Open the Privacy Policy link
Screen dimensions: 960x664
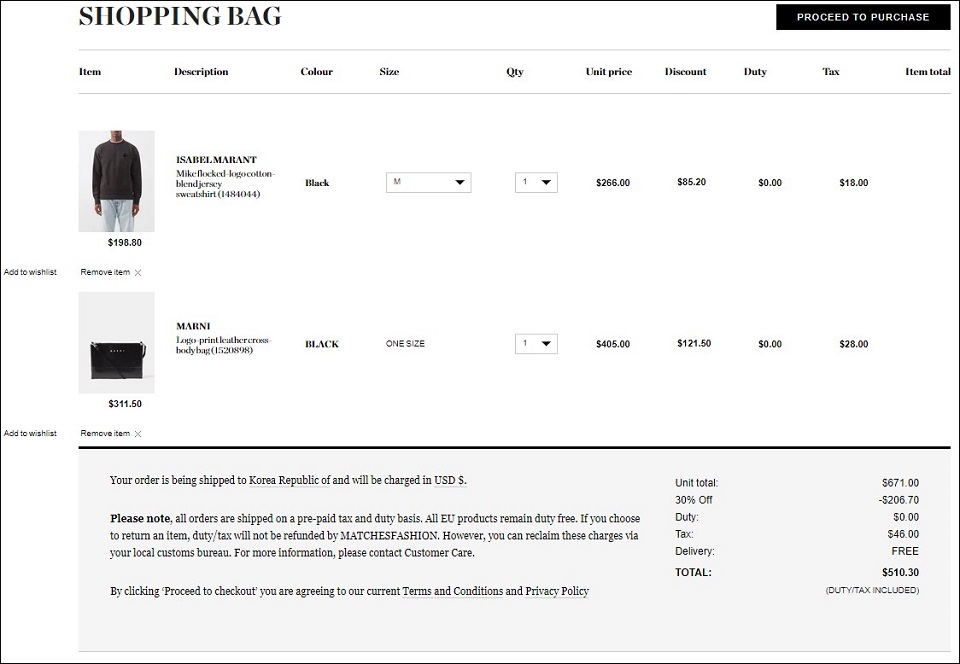click(557, 591)
